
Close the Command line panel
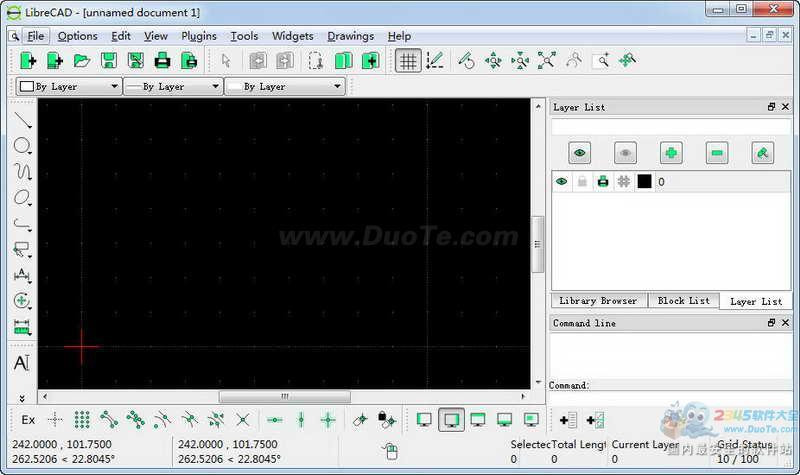[786, 323]
